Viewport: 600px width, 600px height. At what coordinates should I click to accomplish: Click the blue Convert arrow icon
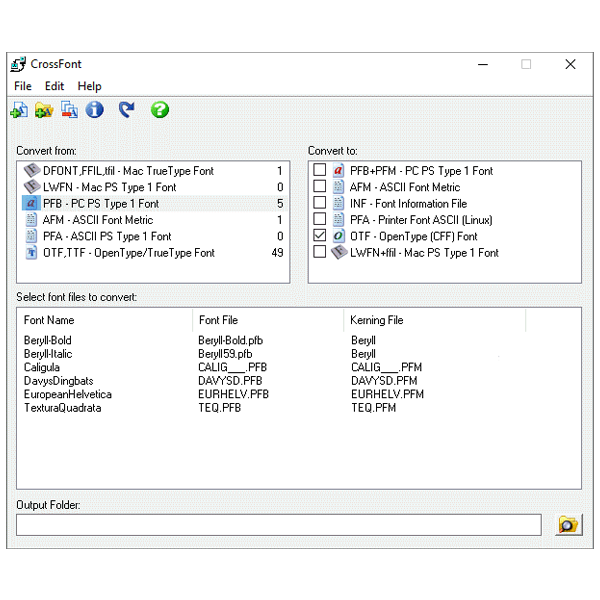click(127, 109)
